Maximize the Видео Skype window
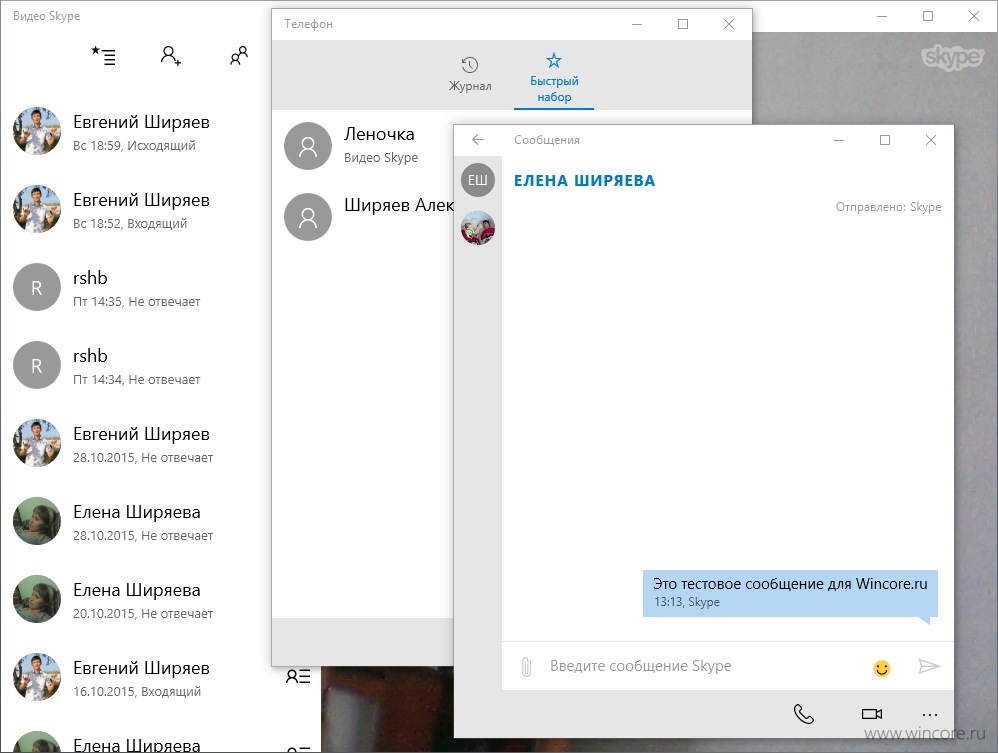The height and width of the screenshot is (753, 998). [x=928, y=17]
